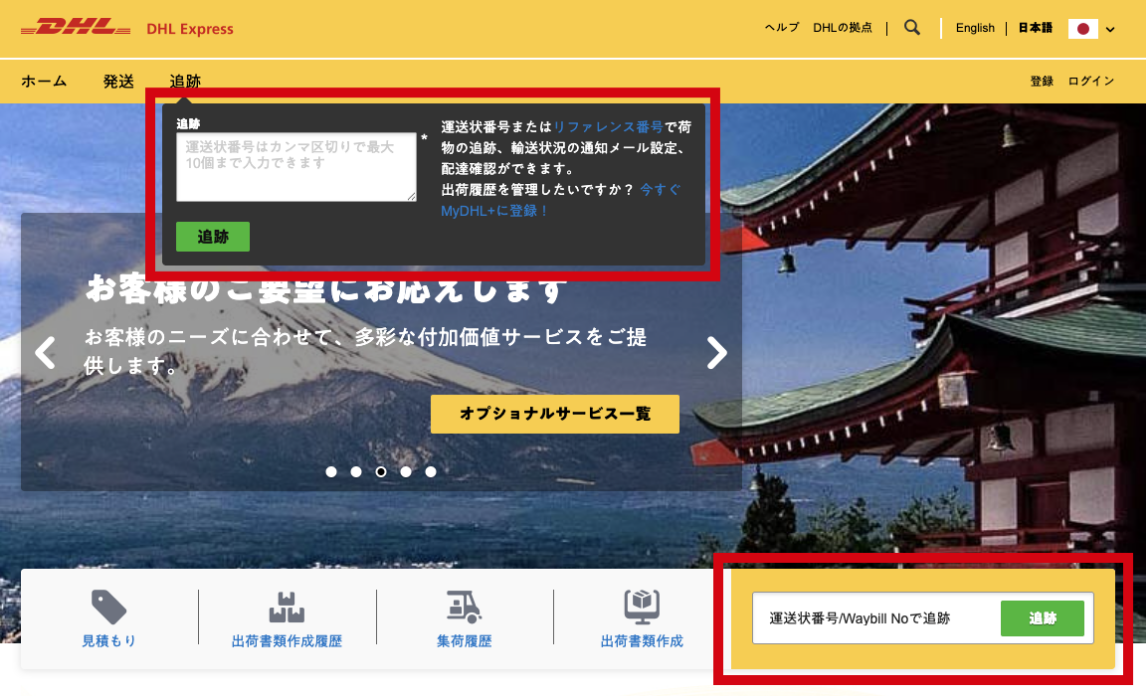Select the first carousel dot

(x=331, y=472)
